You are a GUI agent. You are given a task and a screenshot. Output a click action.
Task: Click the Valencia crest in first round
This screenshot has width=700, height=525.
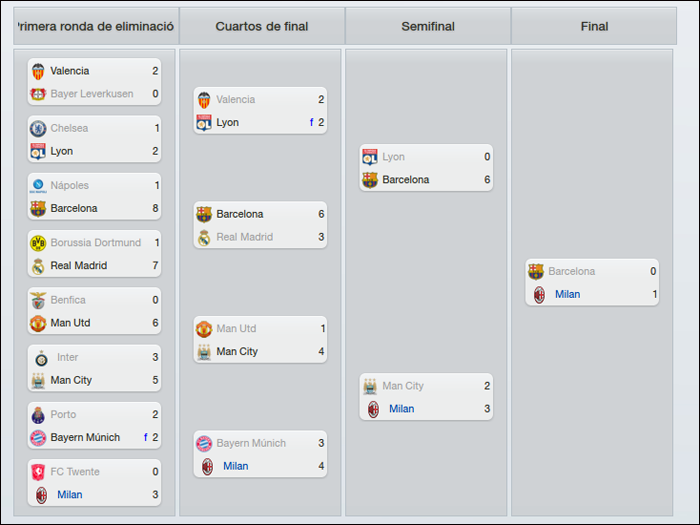point(38,71)
